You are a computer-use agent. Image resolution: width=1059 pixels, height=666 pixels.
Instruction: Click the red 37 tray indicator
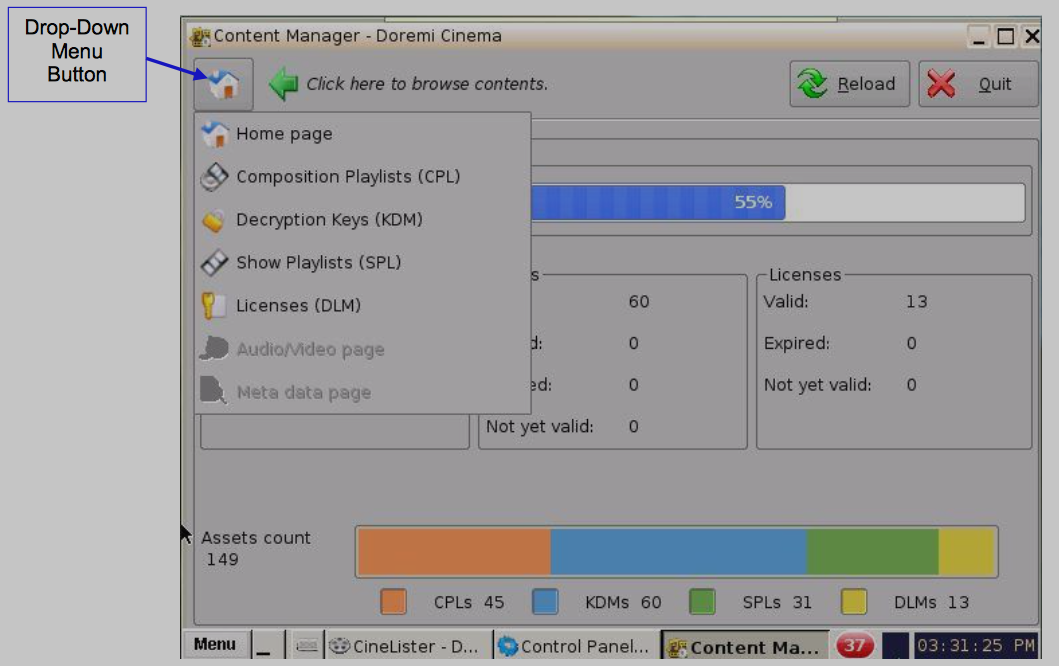(x=853, y=646)
